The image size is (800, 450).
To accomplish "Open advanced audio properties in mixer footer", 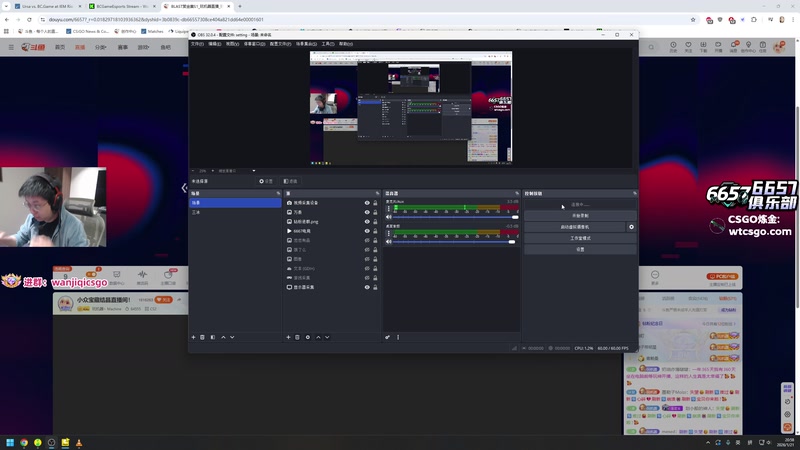I will (388, 337).
